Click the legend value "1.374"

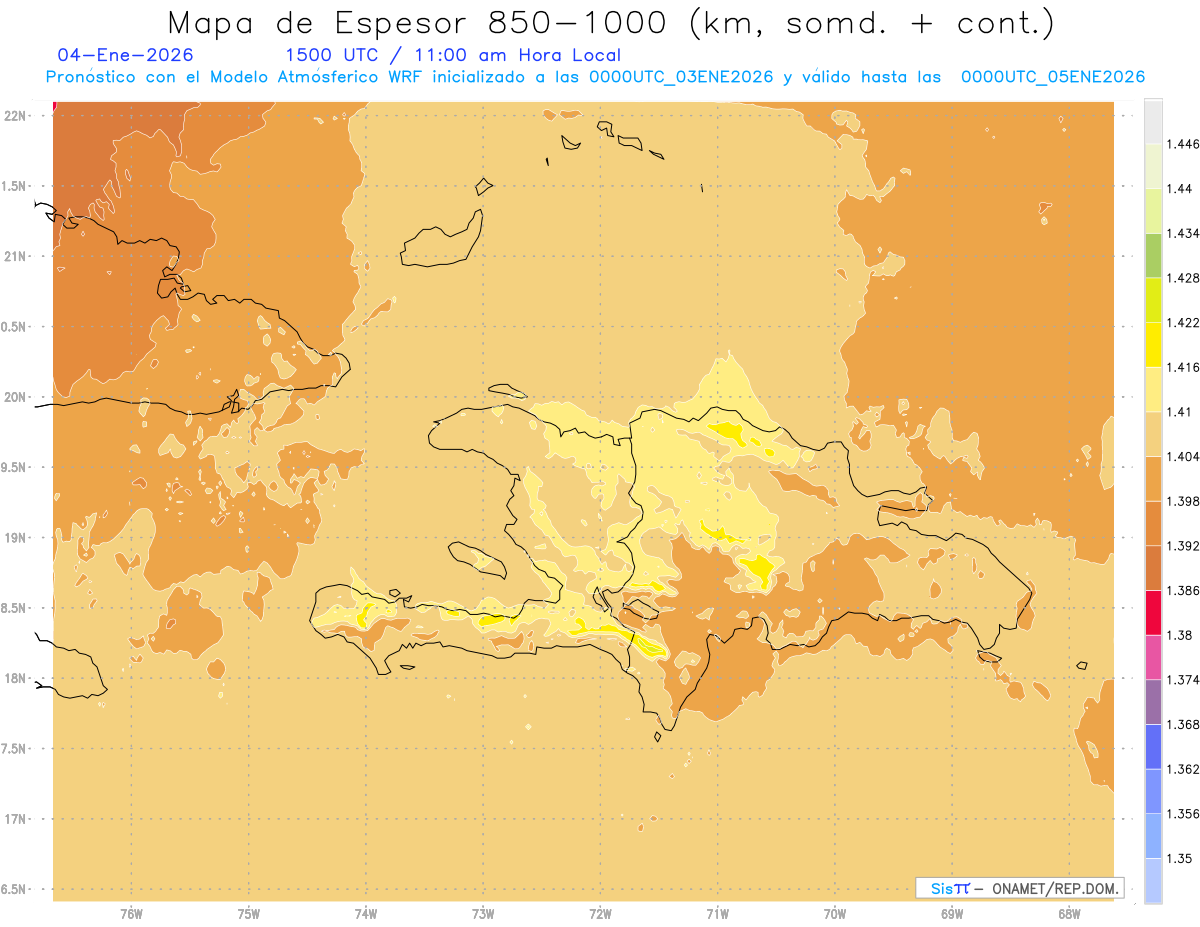coord(1185,680)
